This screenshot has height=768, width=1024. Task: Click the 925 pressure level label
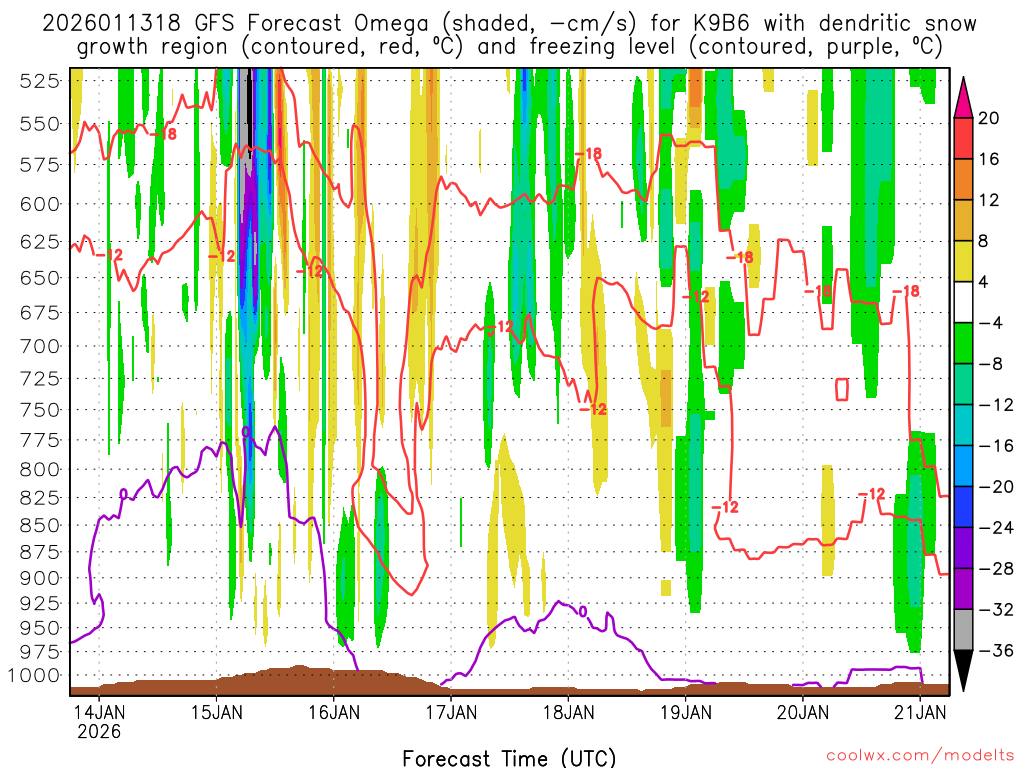pos(40,603)
